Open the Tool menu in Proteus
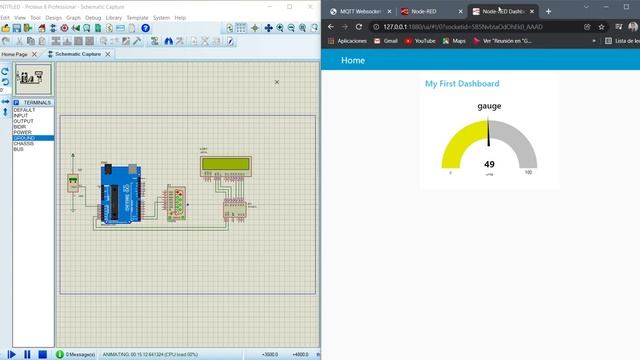The width and height of the screenshot is (640, 360). coord(36,18)
